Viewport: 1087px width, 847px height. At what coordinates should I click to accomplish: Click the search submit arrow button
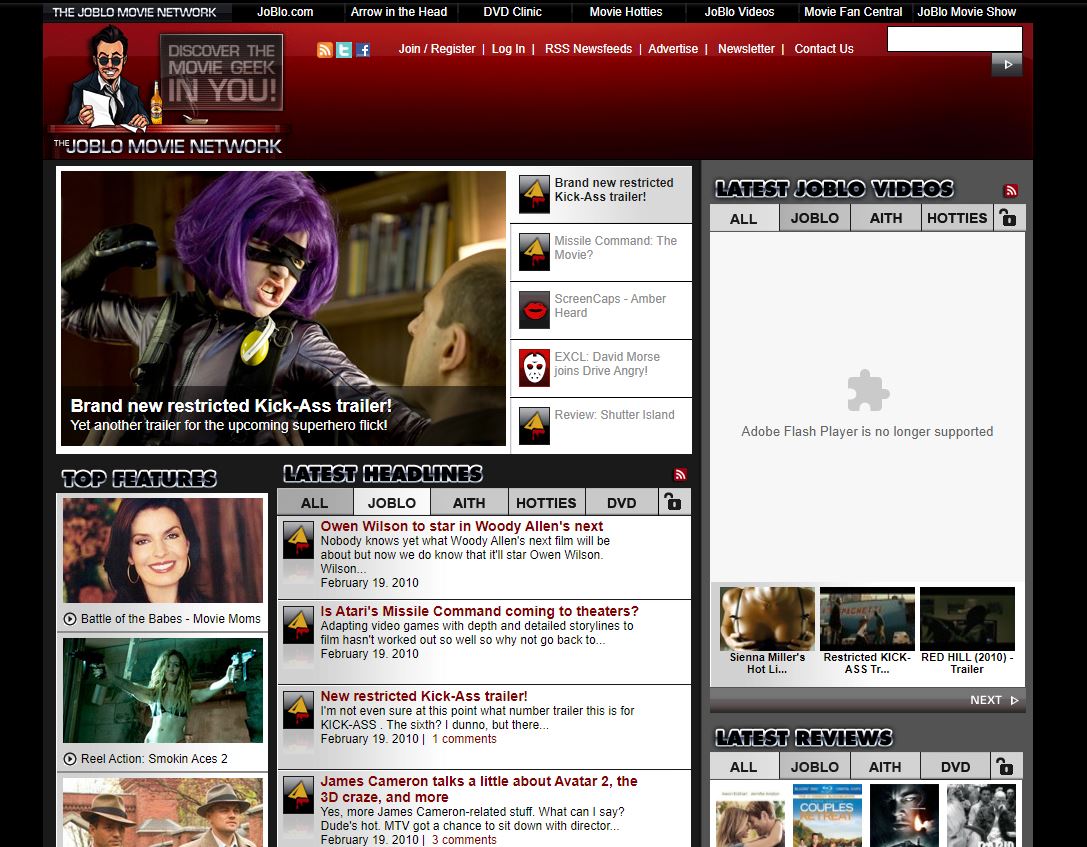coord(1007,64)
